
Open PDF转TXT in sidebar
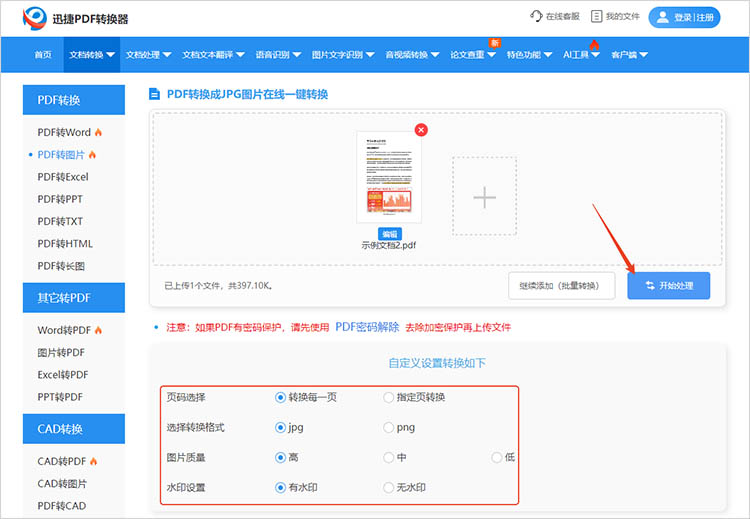60,221
